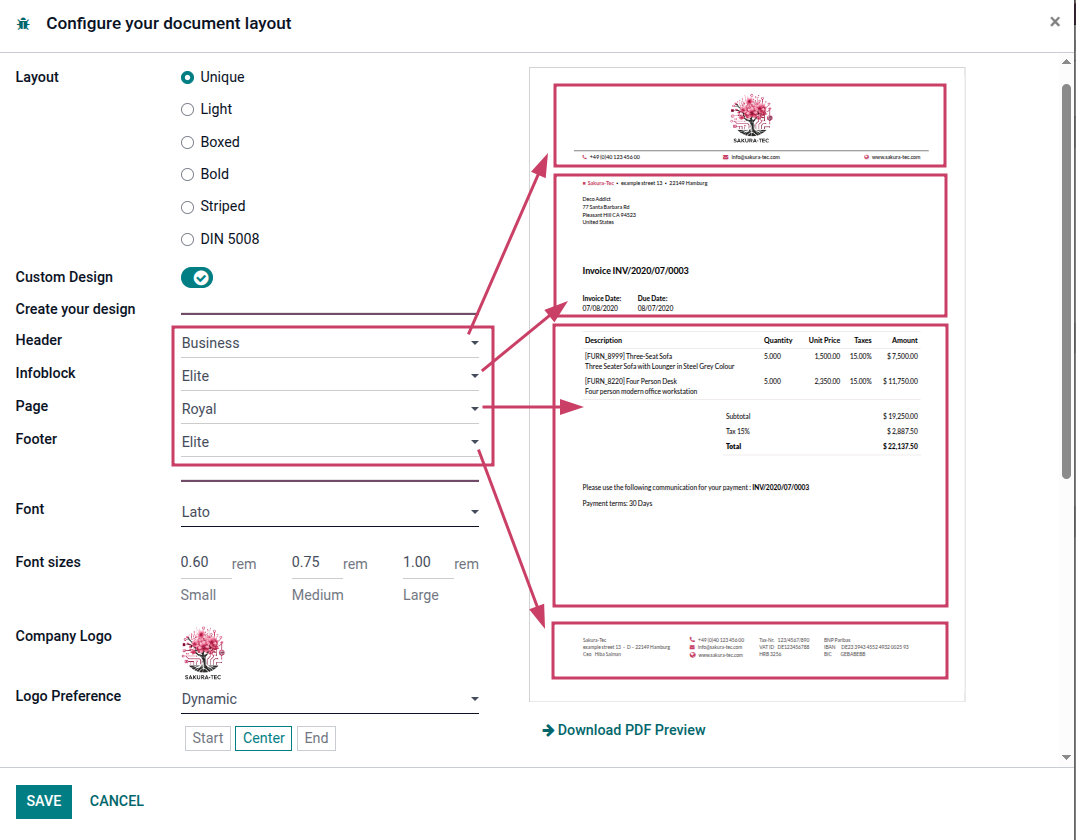The image size is (1076, 840).
Task: Expand the Page dropdown showing Royal
Action: 330,409
